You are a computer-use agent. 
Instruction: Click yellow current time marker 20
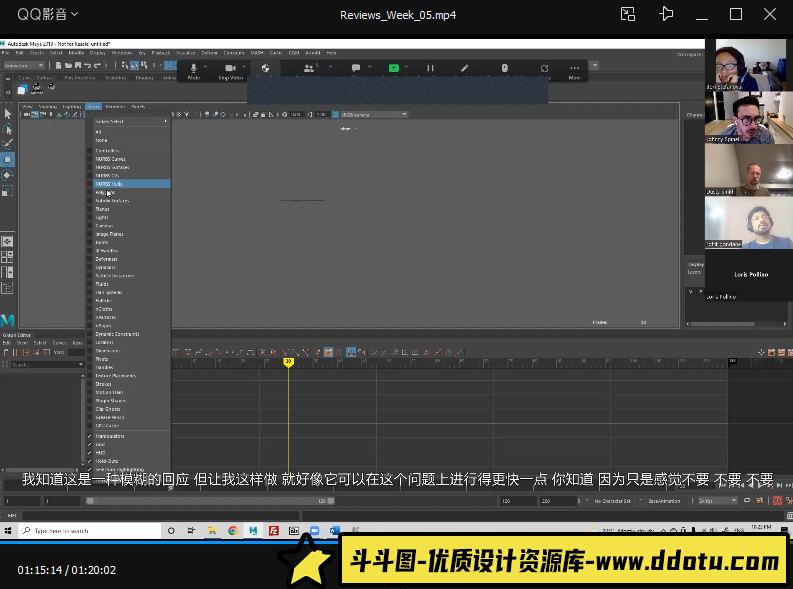pyautogui.click(x=288, y=361)
